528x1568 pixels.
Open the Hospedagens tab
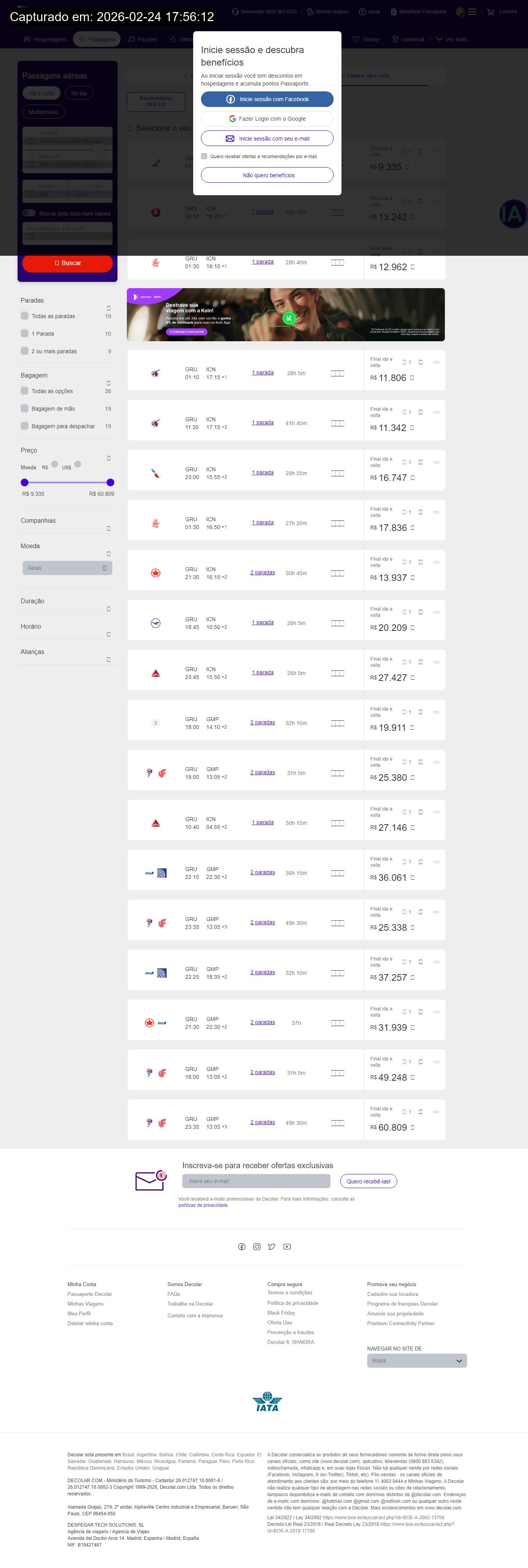pyautogui.click(x=45, y=39)
